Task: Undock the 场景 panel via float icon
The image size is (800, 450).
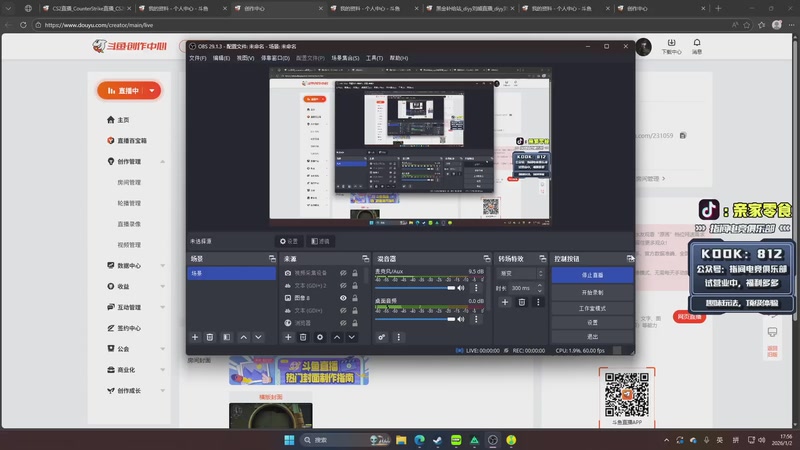Action: click(x=272, y=259)
